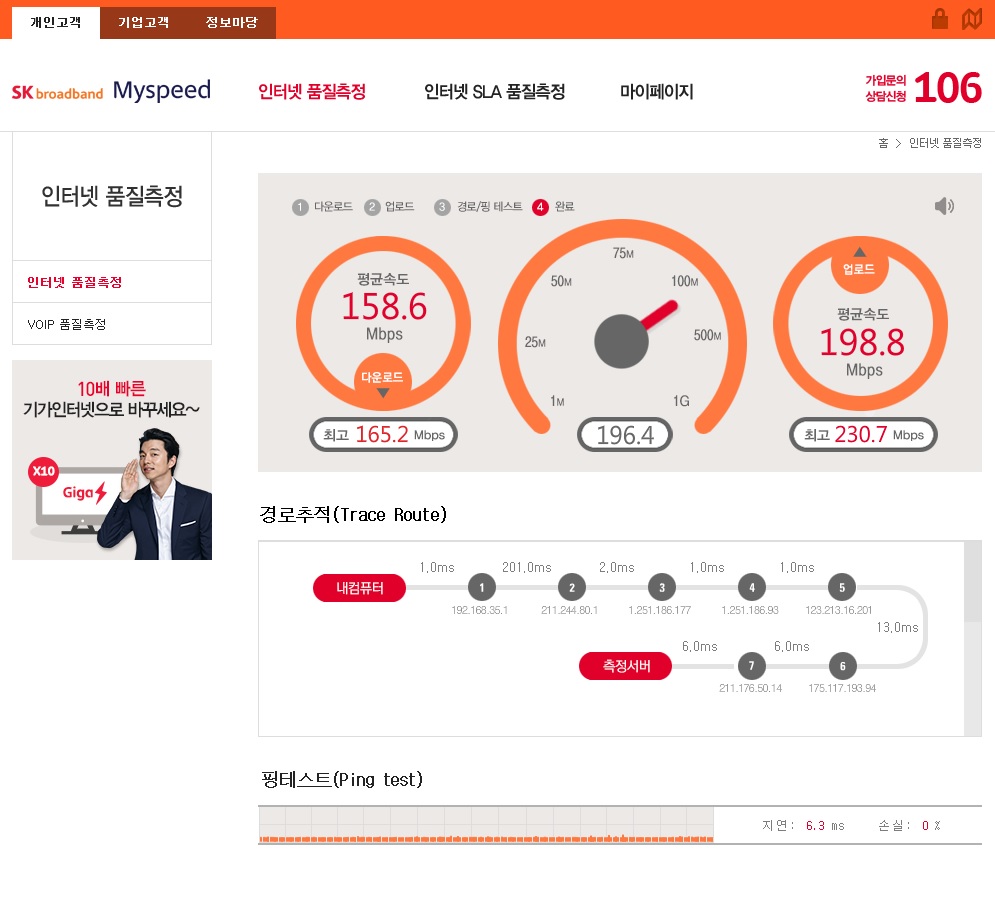Image resolution: width=995 pixels, height=907 pixels.
Task: Click the 최고 230.7 Mbps upload box
Action: click(863, 435)
